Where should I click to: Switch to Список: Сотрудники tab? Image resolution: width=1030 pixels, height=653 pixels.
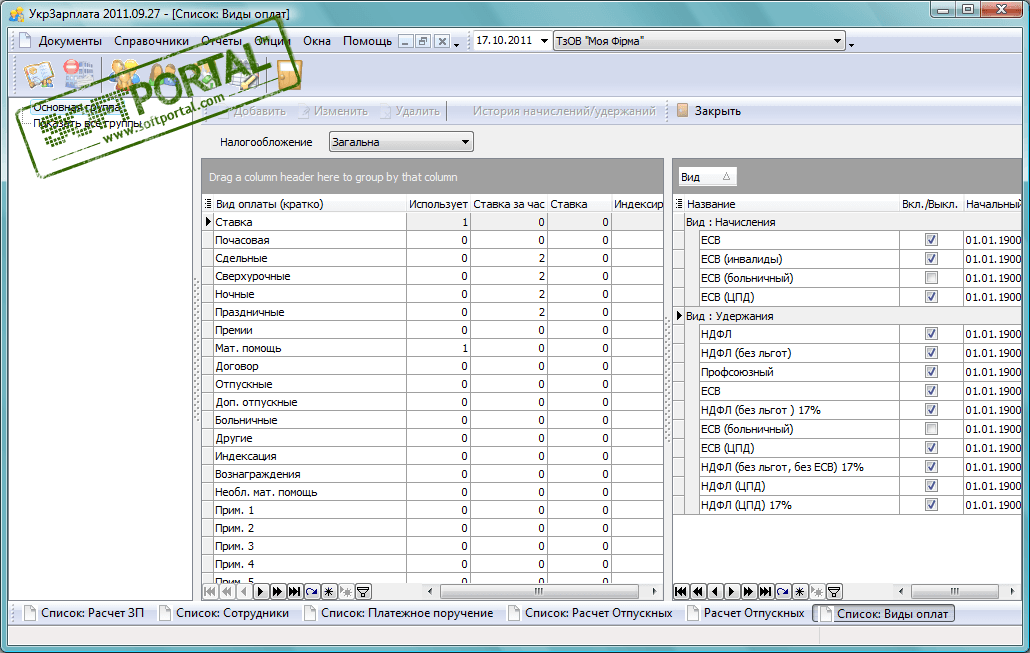[225, 613]
